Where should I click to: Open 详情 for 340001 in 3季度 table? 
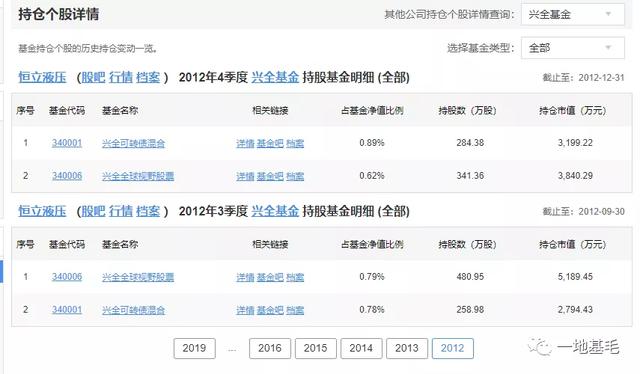click(245, 310)
